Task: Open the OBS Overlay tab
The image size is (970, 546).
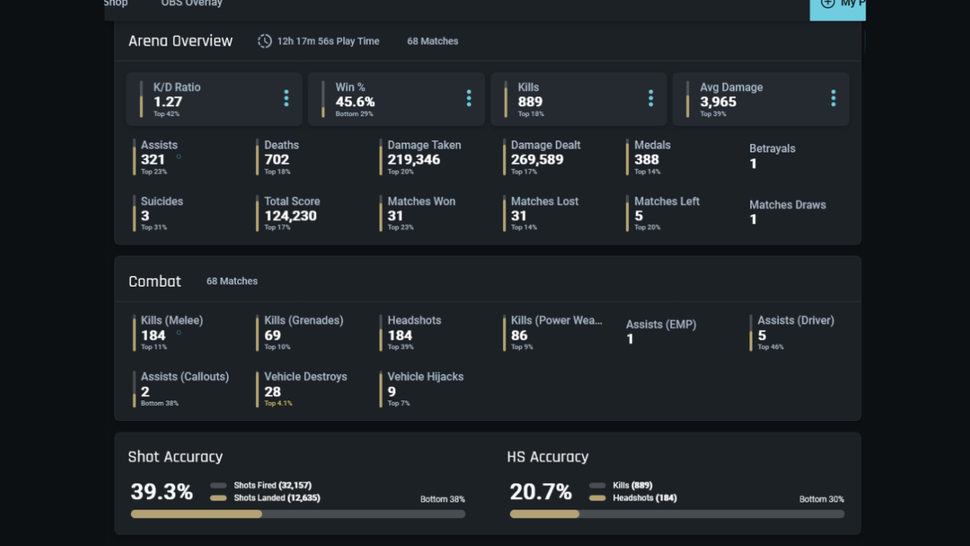Action: click(192, 3)
